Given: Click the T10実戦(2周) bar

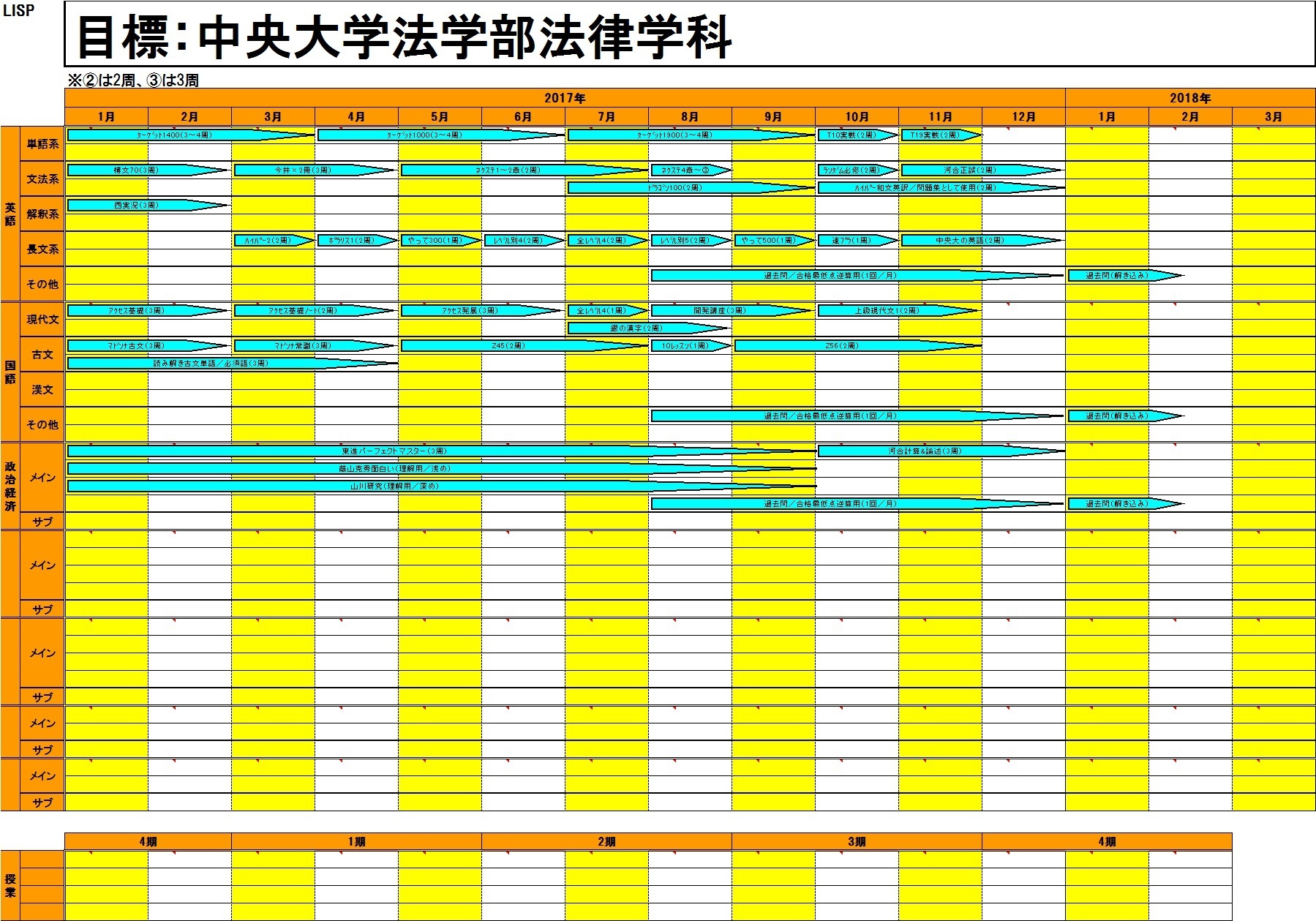Looking at the screenshot, I should click(x=857, y=135).
